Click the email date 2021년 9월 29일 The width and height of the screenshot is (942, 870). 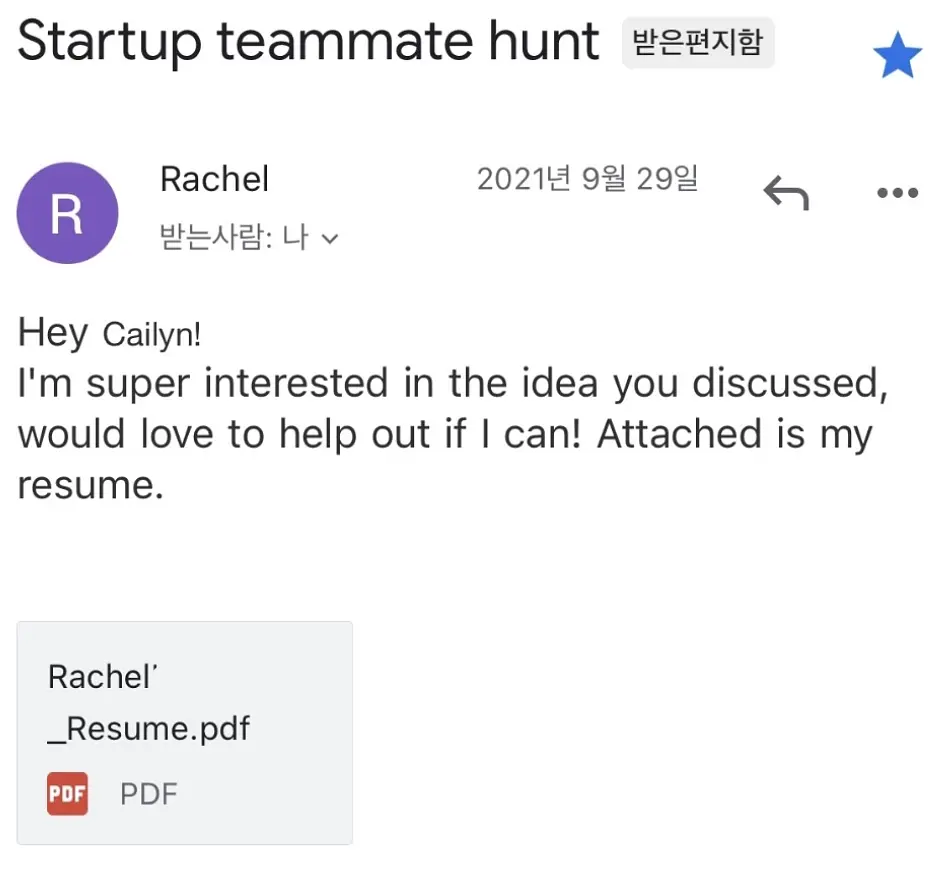click(x=588, y=178)
